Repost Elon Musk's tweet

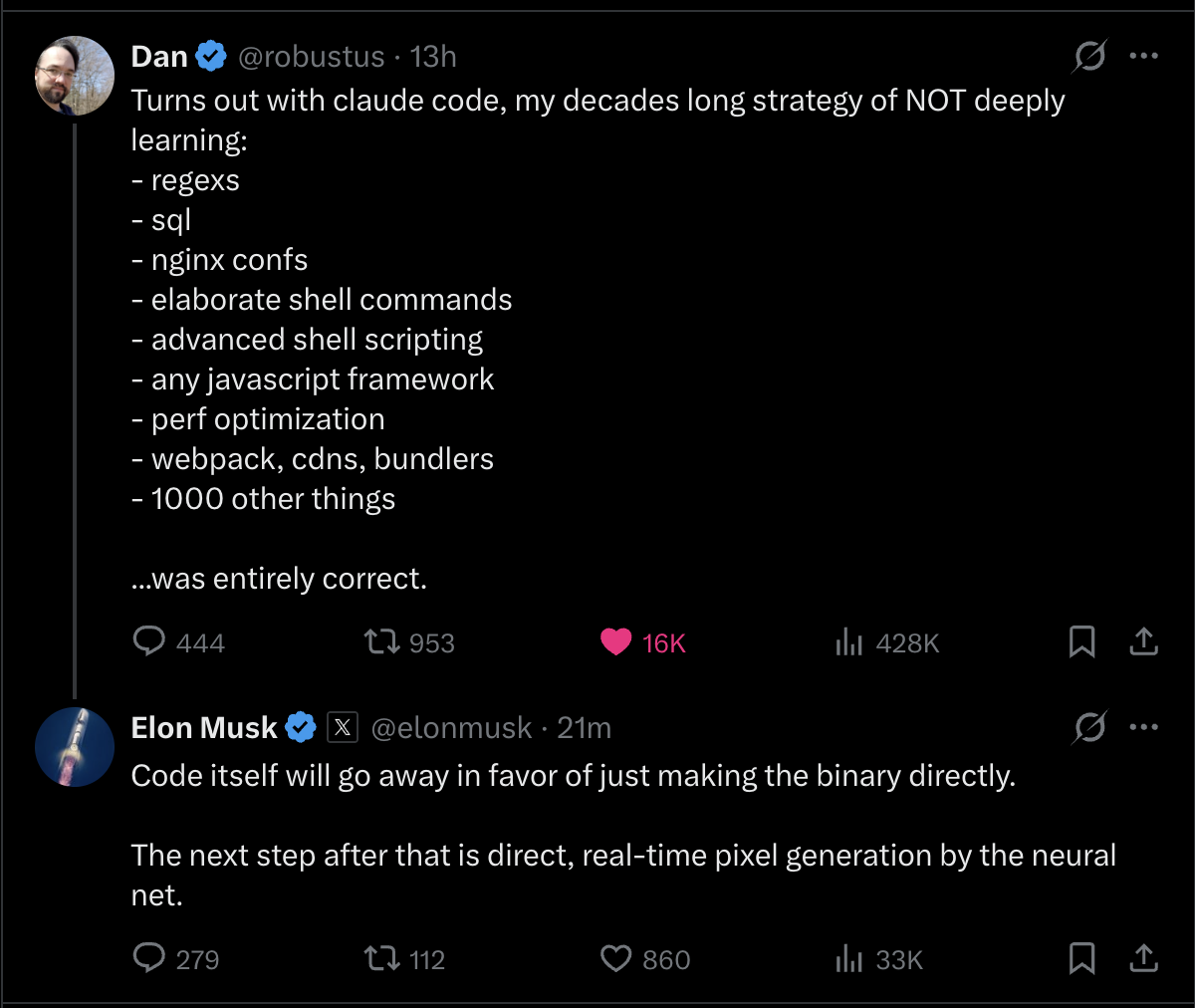[380, 958]
